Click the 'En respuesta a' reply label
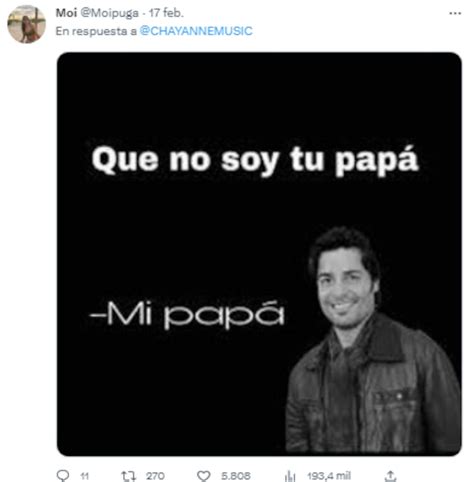 [96, 31]
